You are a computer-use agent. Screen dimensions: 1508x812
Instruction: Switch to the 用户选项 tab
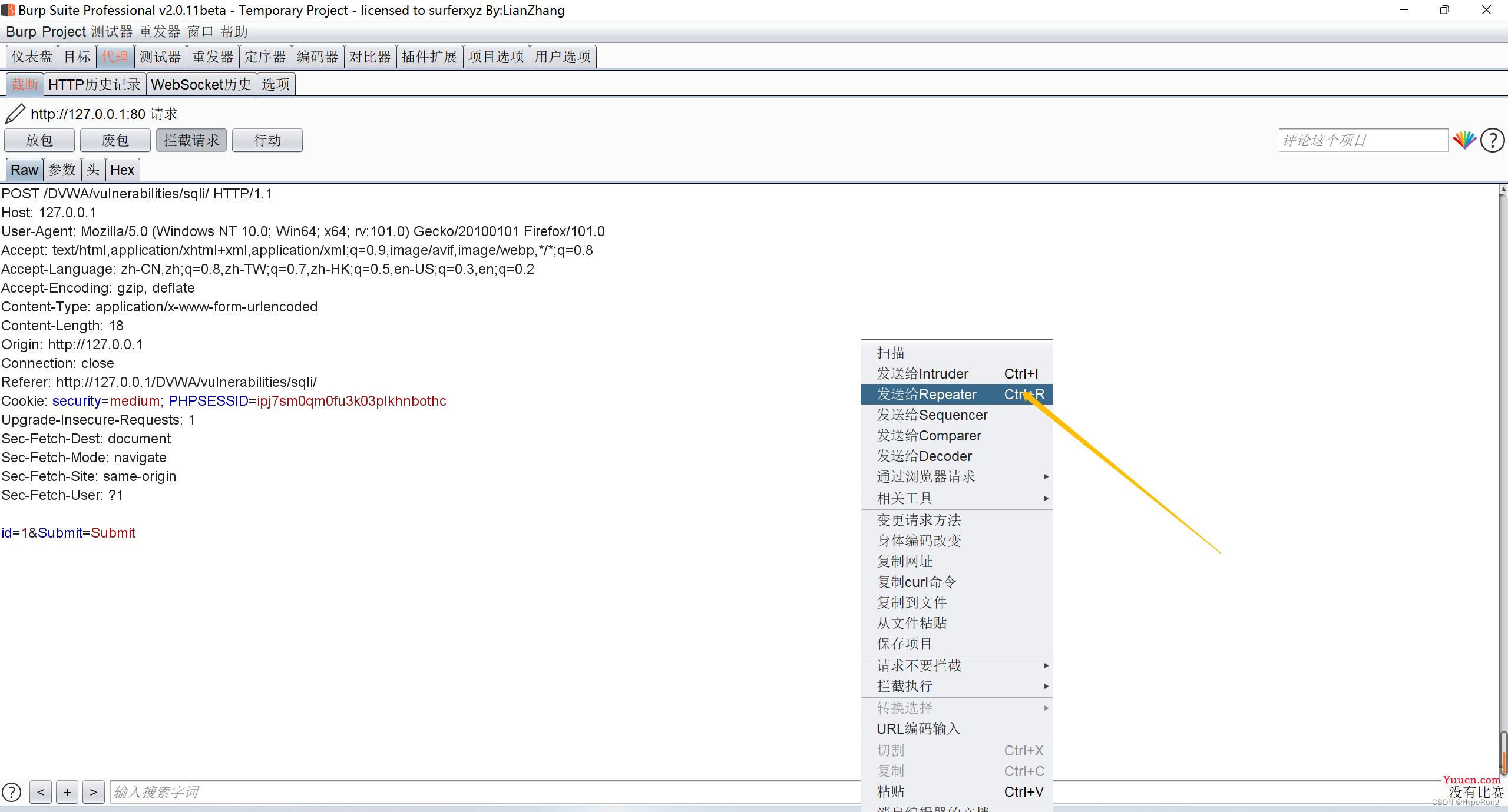(563, 57)
